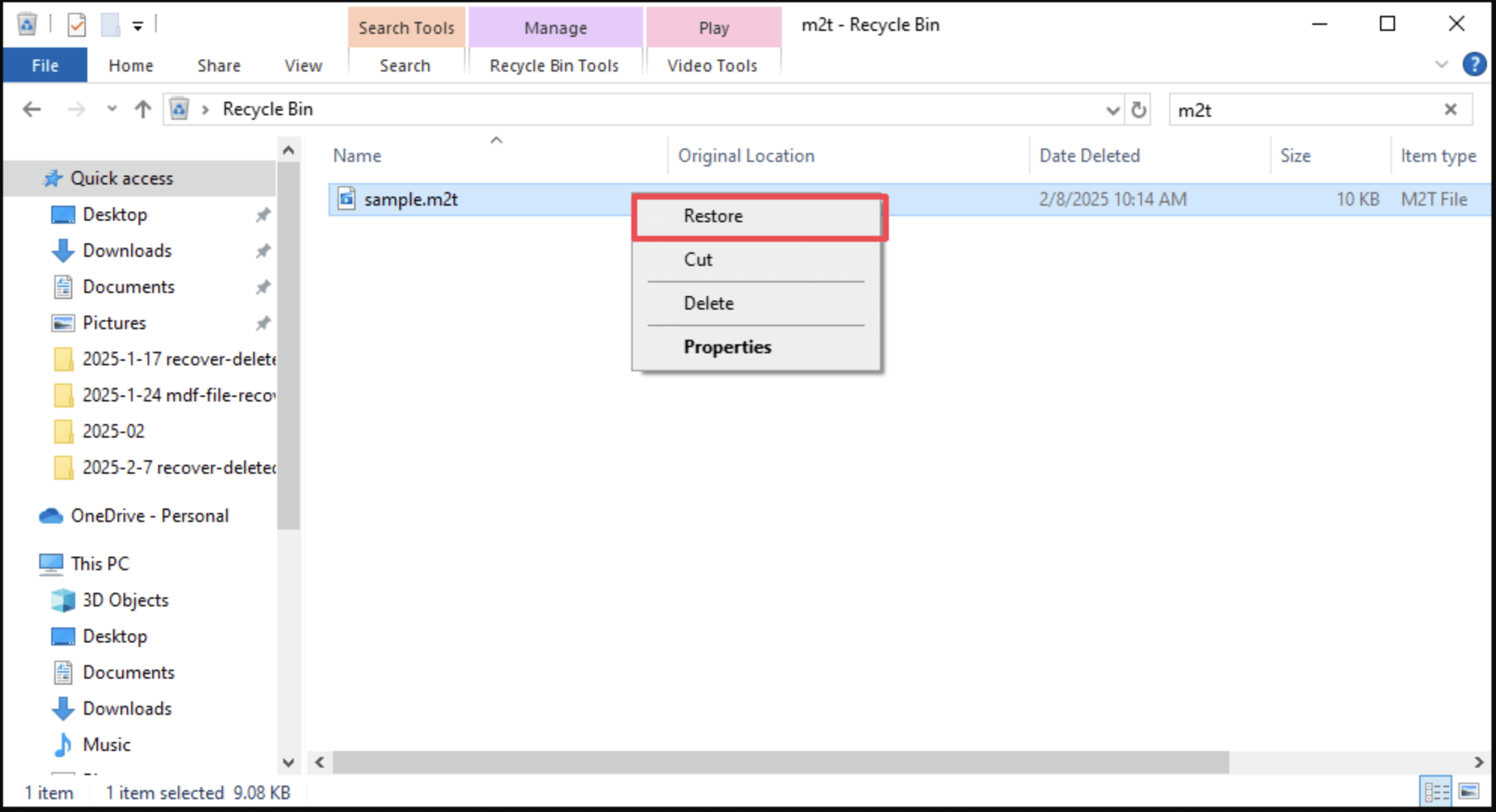Refresh the folder with the address bar refresh icon
This screenshot has height=812, width=1496.
pyautogui.click(x=1138, y=109)
